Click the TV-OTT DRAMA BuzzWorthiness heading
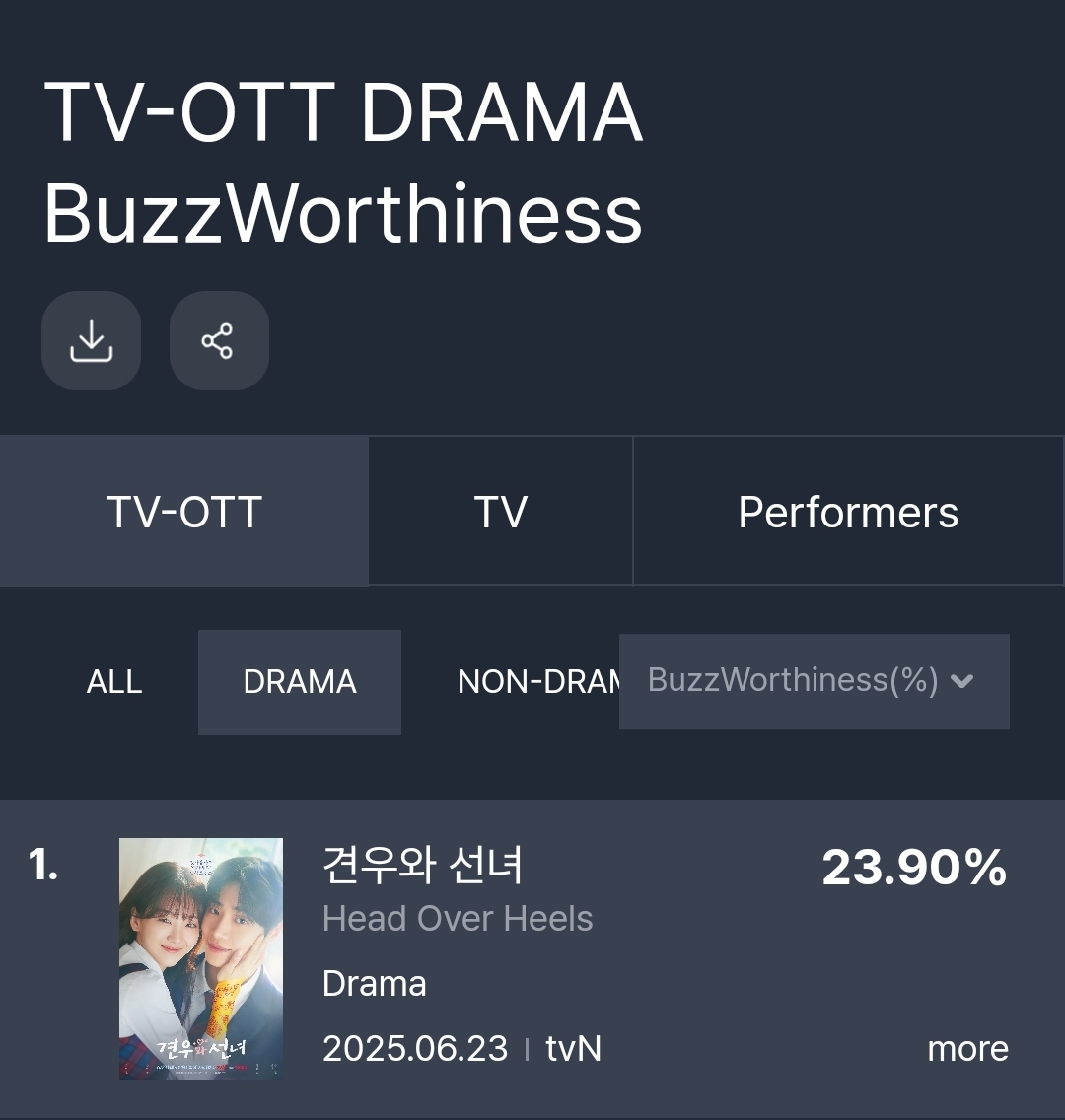1065x1120 pixels. click(343, 163)
